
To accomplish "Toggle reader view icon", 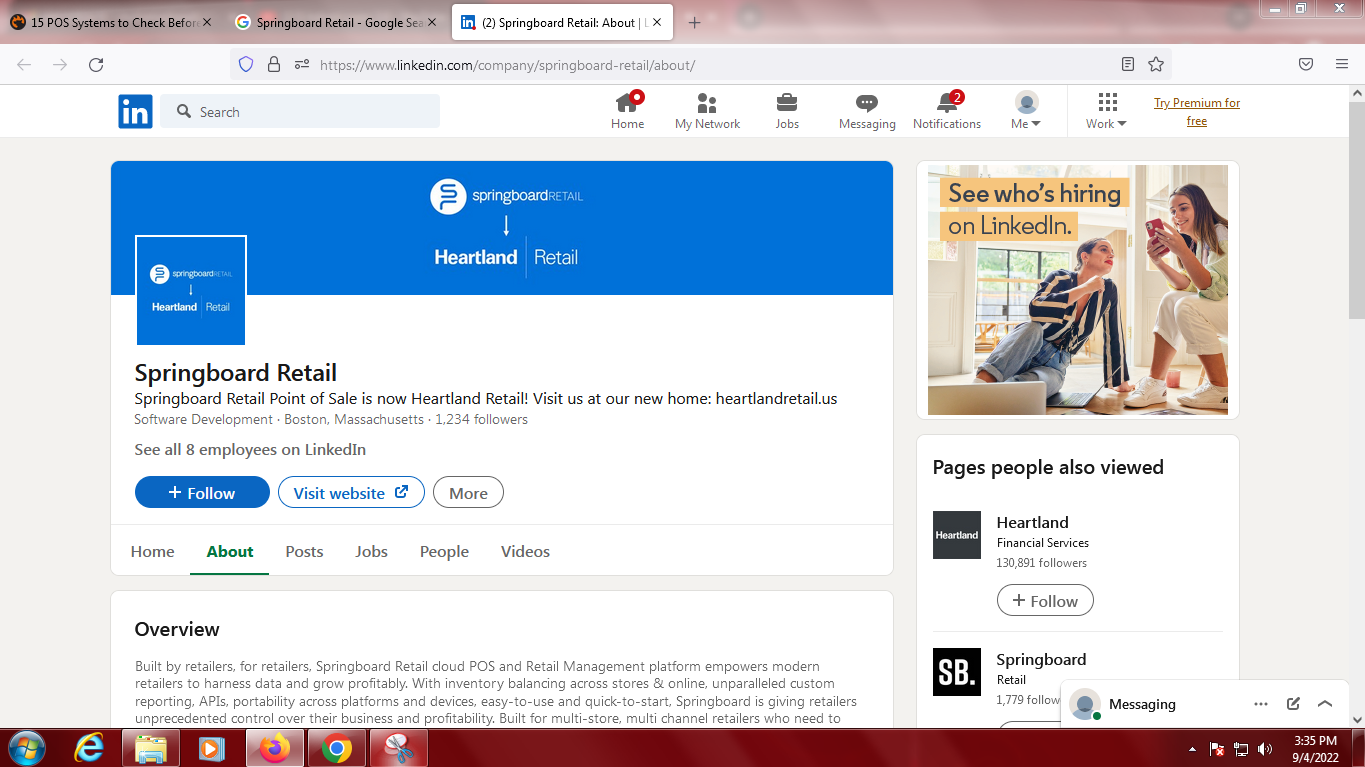I will point(1128,64).
